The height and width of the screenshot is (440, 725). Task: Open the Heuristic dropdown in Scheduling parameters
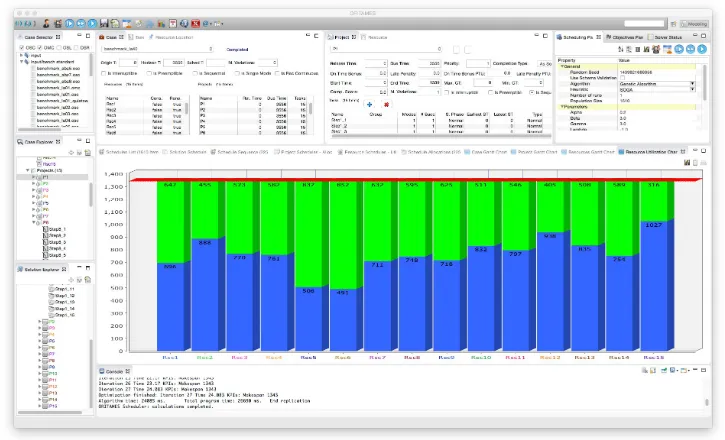tap(657, 89)
